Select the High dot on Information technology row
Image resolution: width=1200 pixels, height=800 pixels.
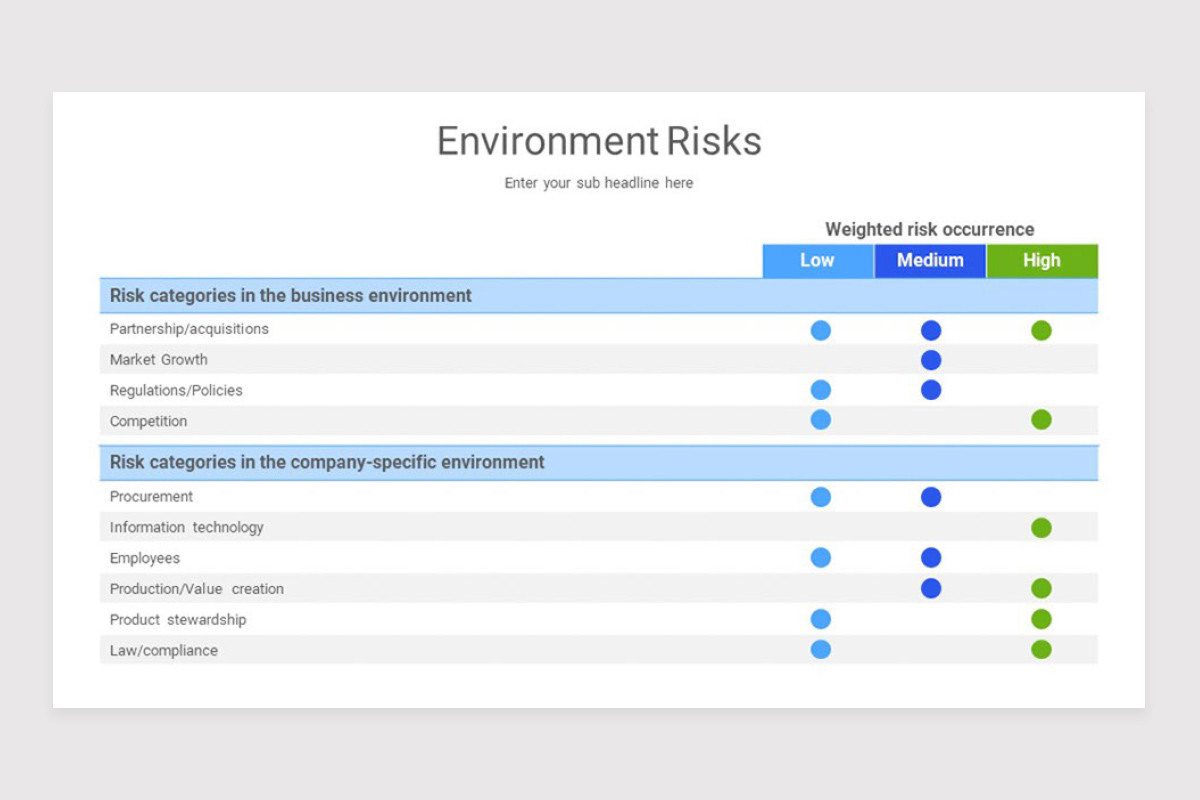(x=1042, y=527)
